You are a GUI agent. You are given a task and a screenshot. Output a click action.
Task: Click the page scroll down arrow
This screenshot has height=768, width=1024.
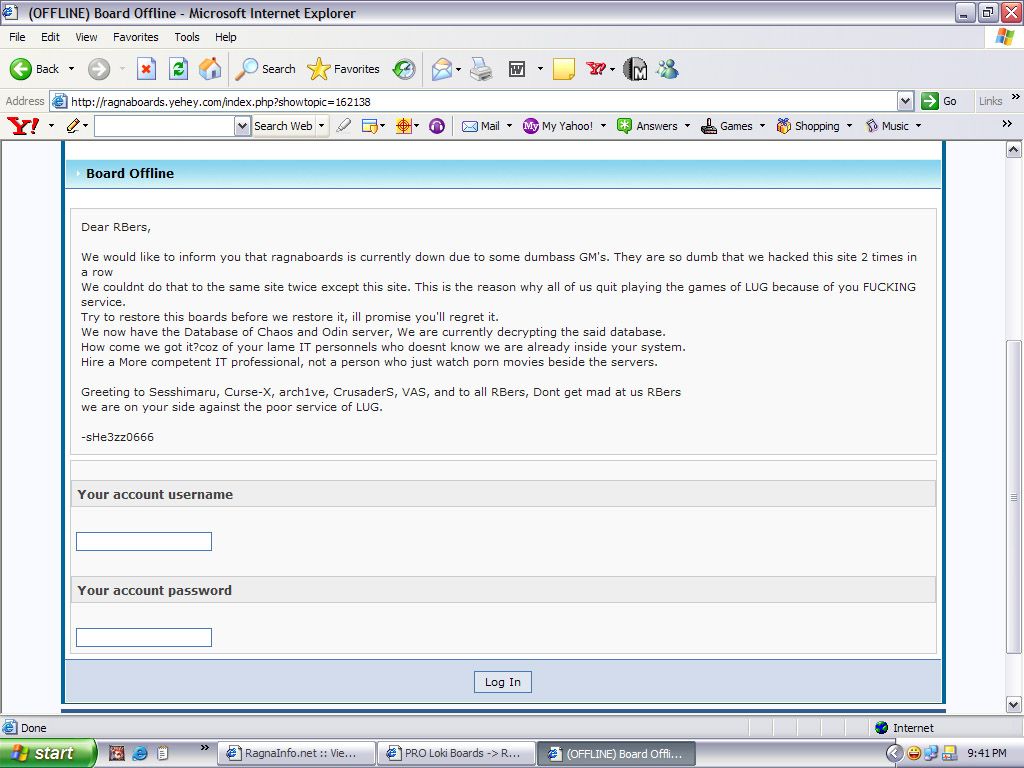click(x=1014, y=705)
